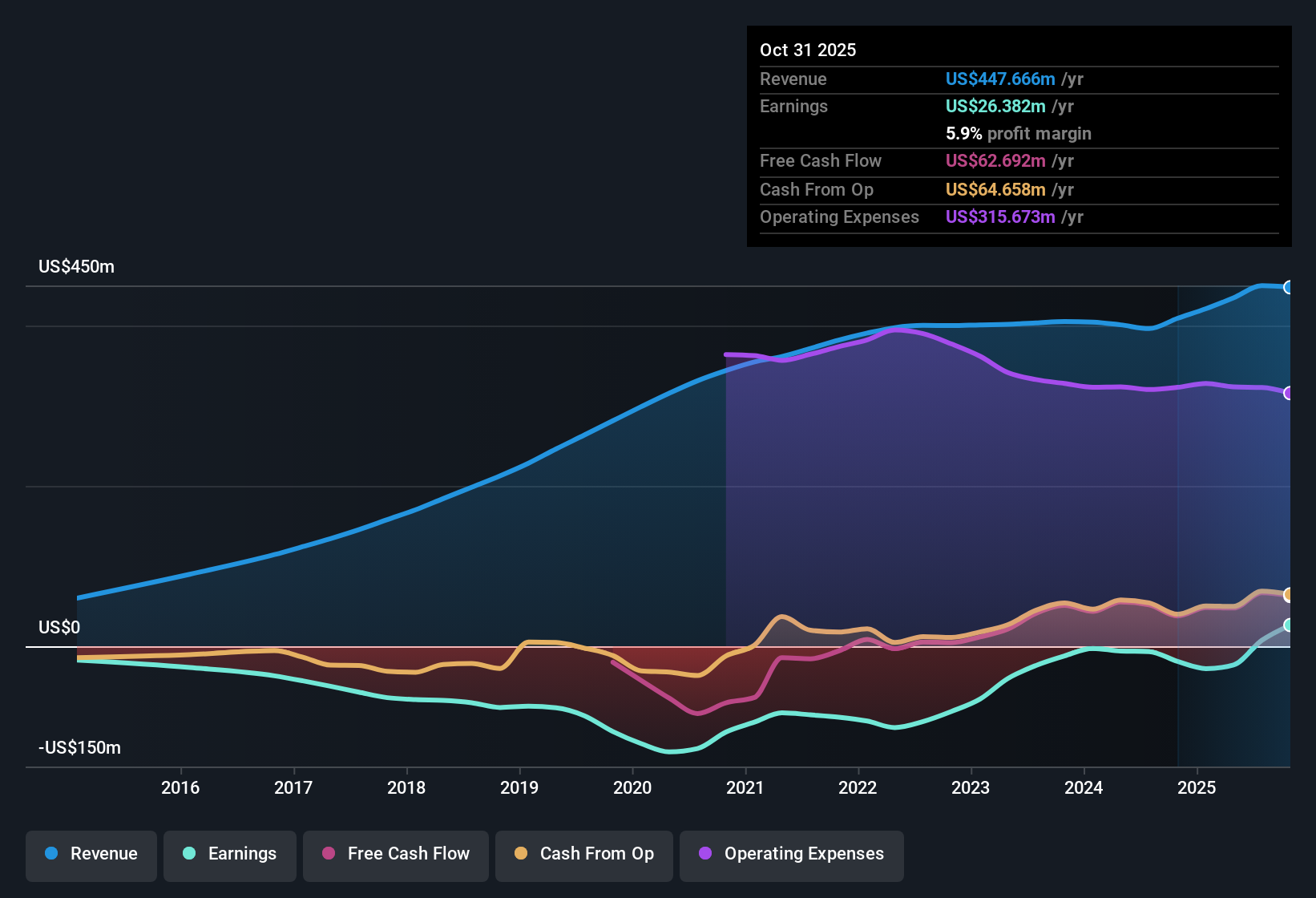Click the US$447.666m Revenue value
1316x898 pixels.
click(1000, 79)
